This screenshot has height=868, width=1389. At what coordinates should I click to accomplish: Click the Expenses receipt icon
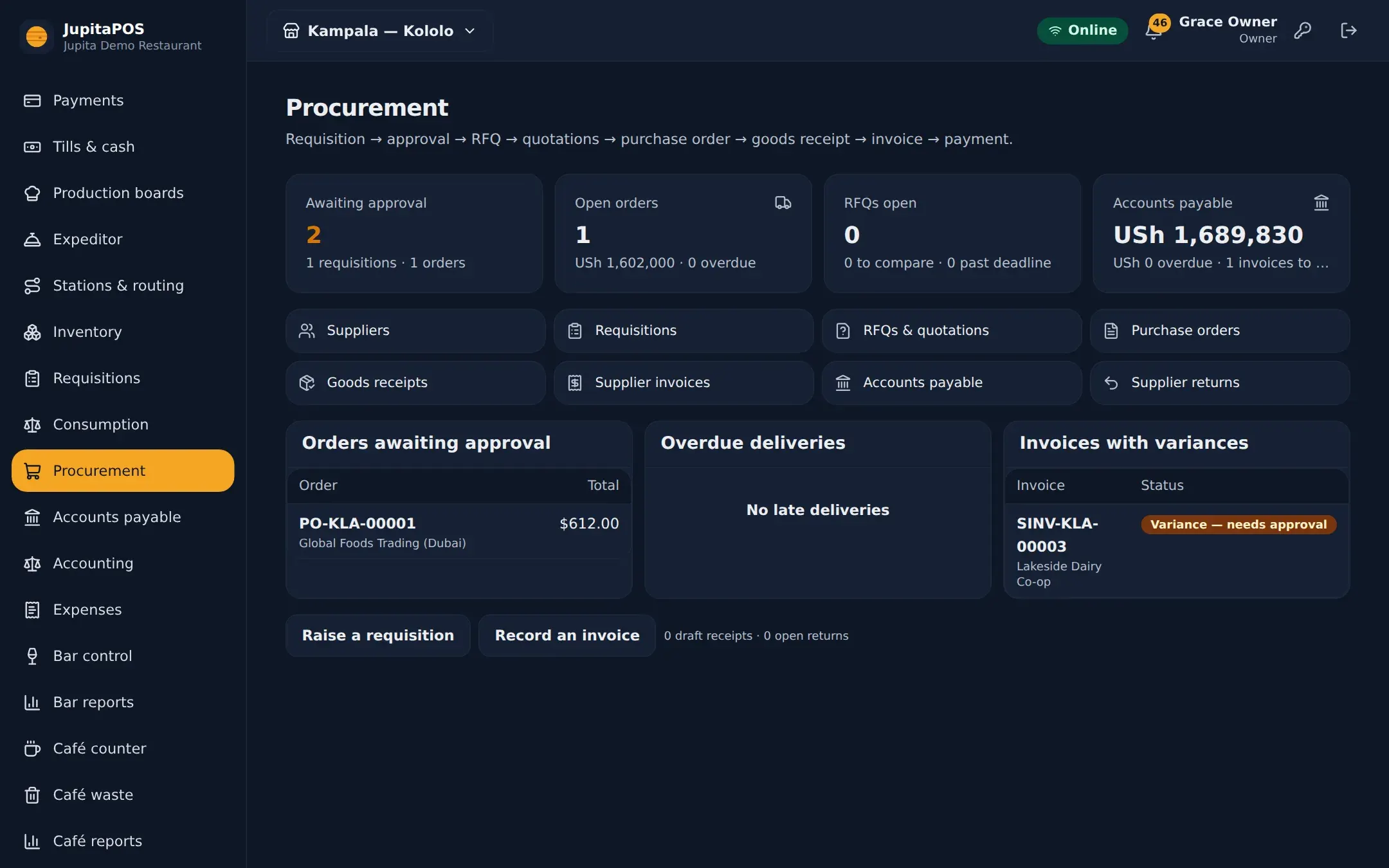(32, 610)
